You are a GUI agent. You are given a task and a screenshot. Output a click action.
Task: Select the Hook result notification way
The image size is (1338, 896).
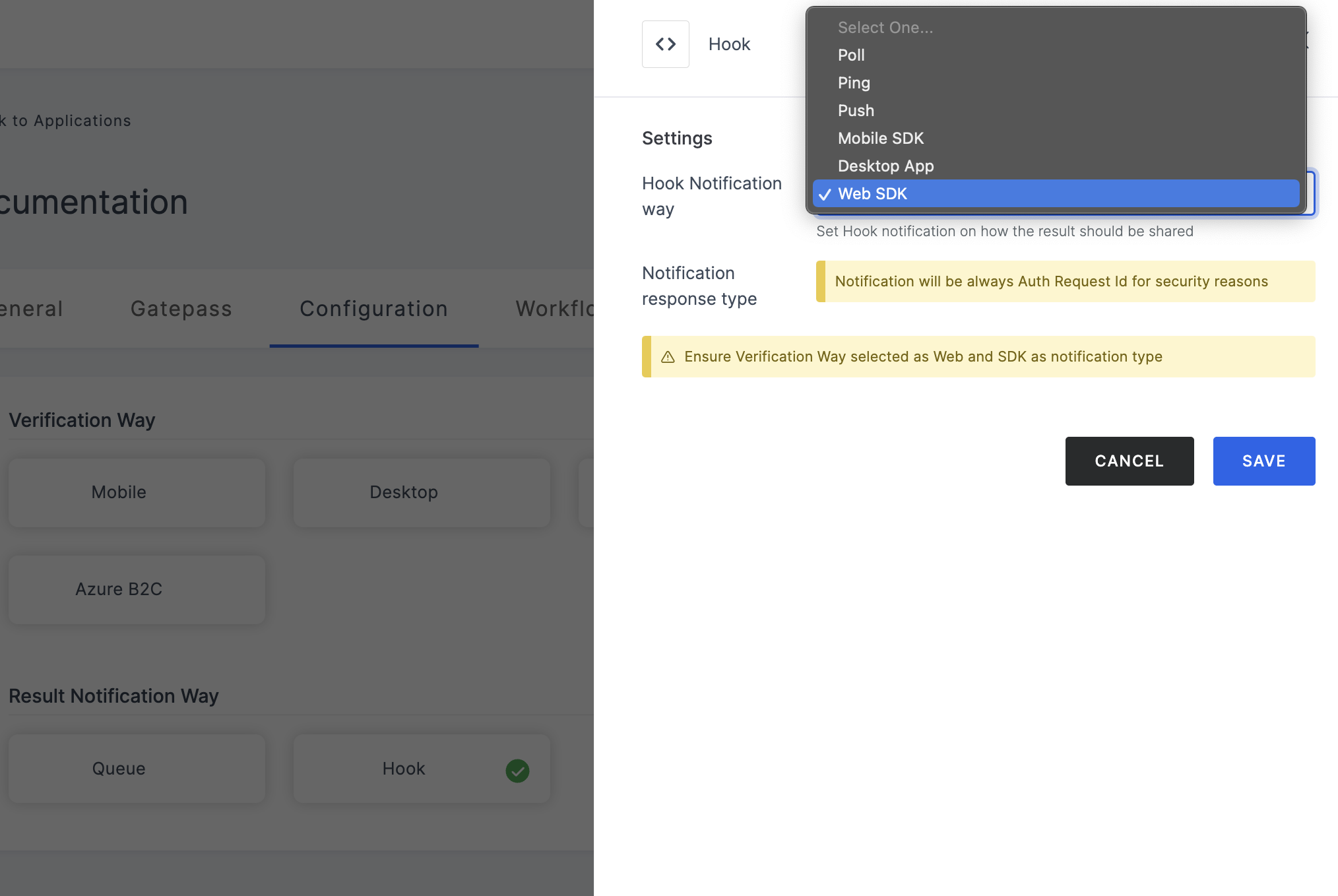click(x=403, y=769)
